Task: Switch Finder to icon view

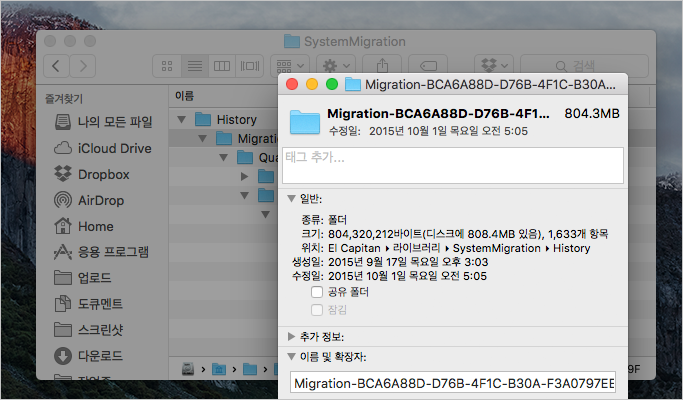Action: pyautogui.click(x=167, y=66)
